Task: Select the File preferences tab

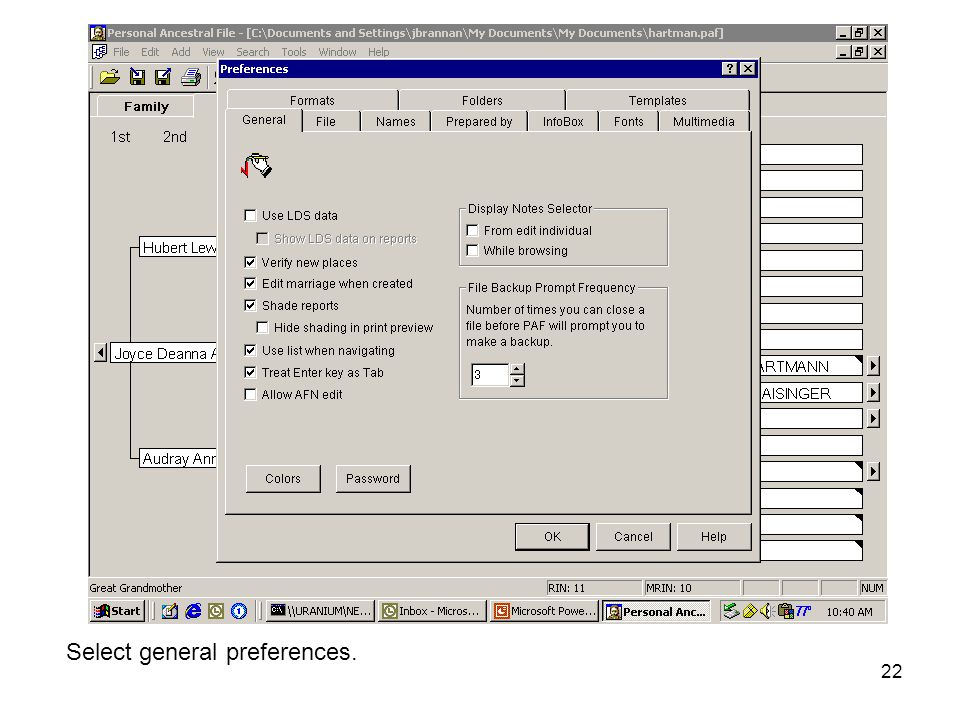Action: click(326, 122)
